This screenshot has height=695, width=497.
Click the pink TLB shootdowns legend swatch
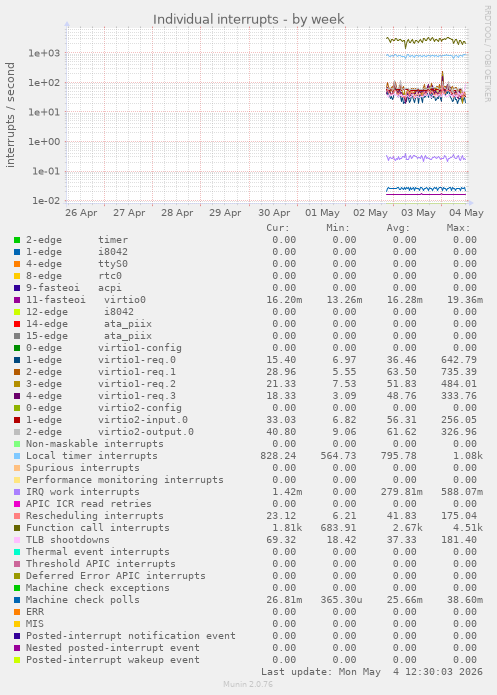click(17, 540)
